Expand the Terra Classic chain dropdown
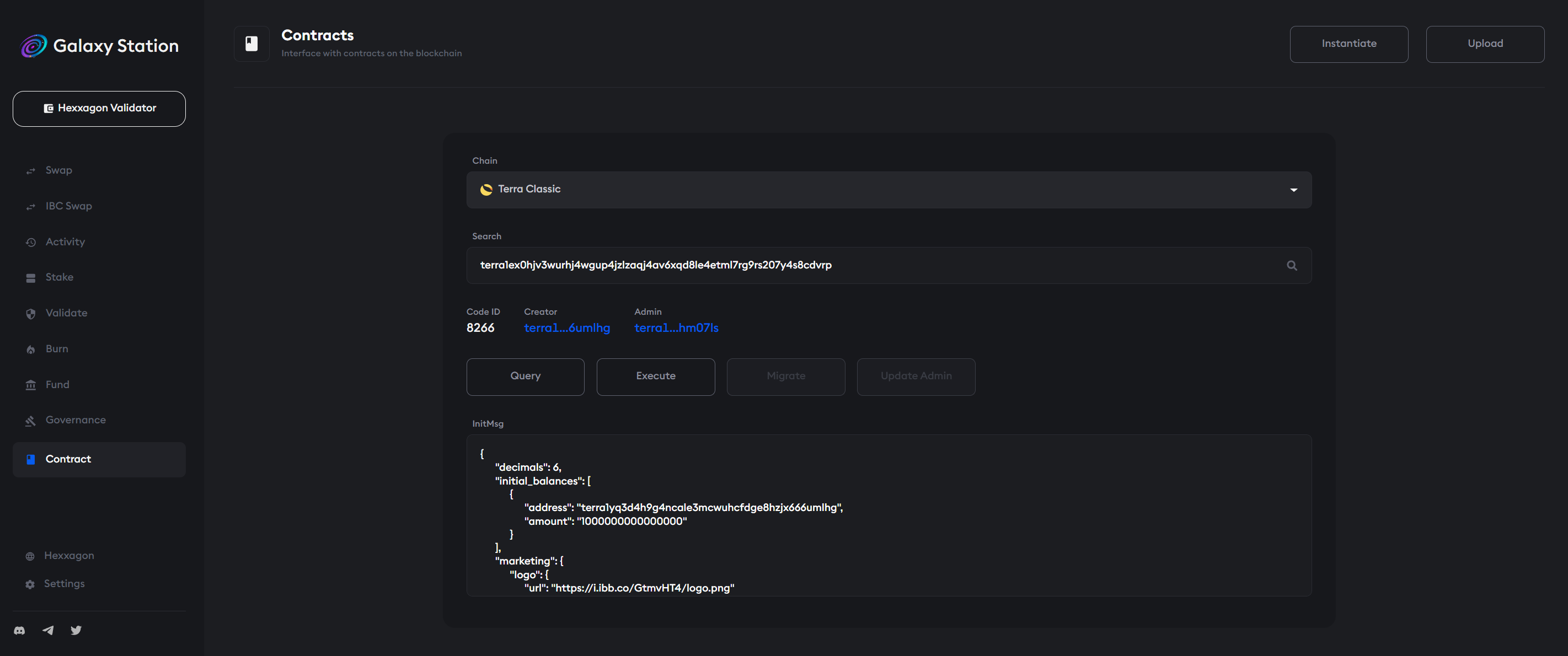The width and height of the screenshot is (1568, 656). click(887, 190)
